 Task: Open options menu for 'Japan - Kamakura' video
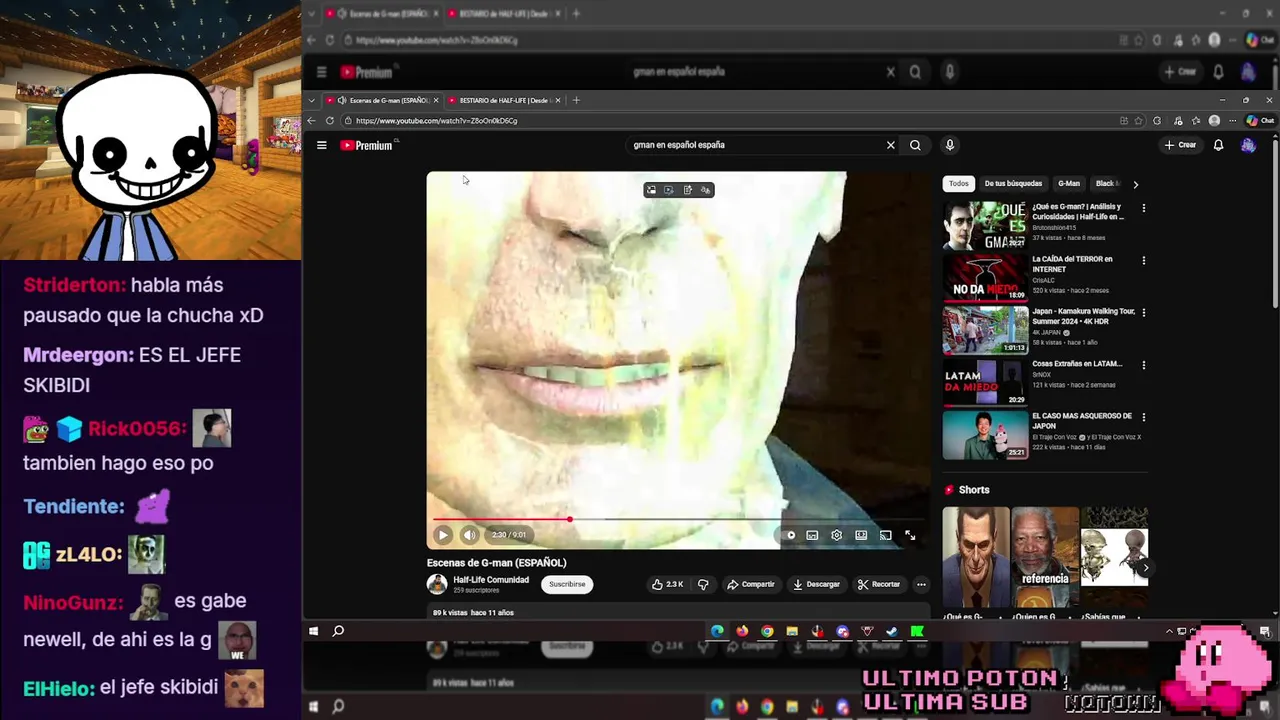click(x=1144, y=312)
